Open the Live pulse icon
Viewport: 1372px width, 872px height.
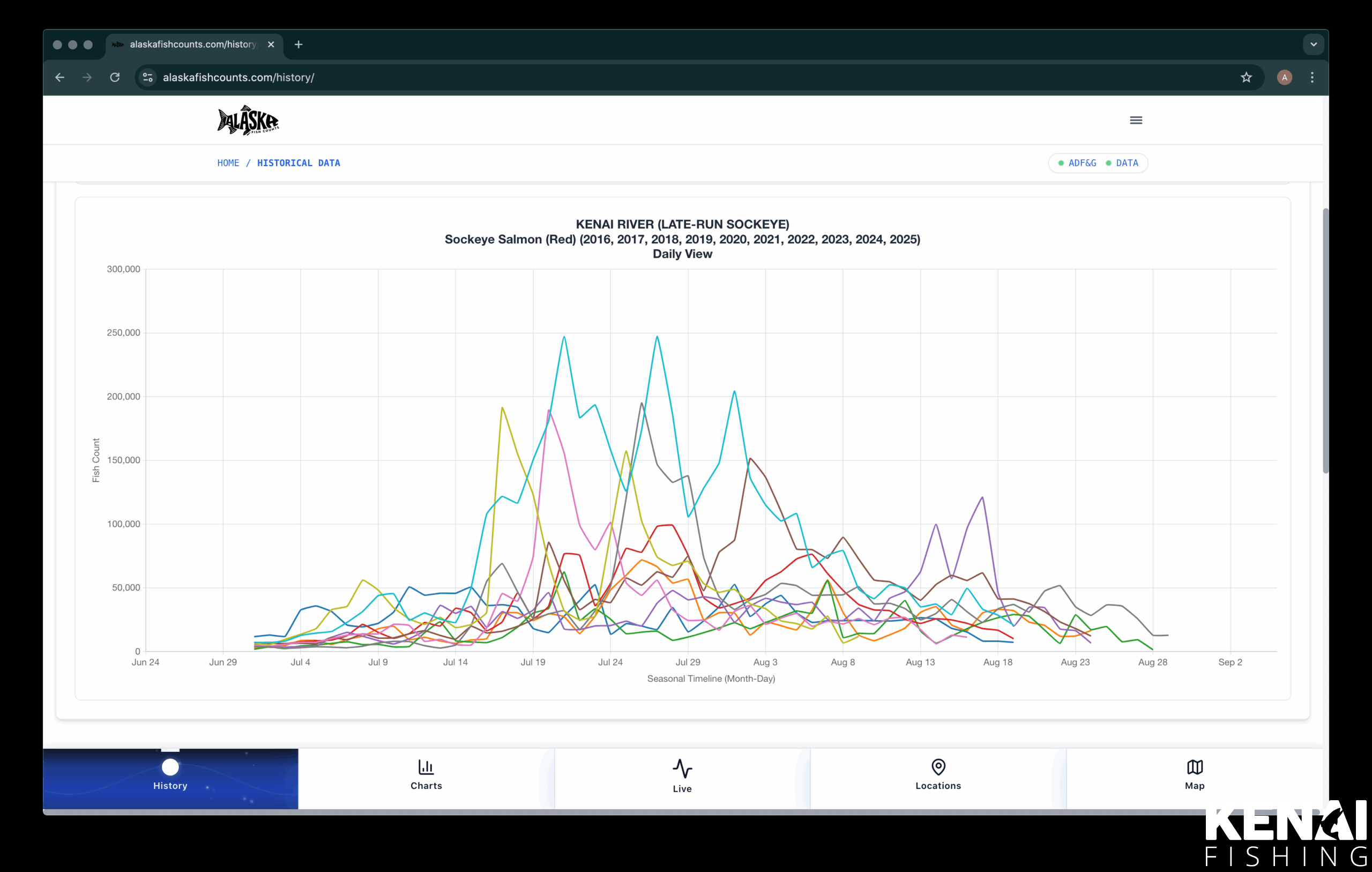(x=682, y=769)
